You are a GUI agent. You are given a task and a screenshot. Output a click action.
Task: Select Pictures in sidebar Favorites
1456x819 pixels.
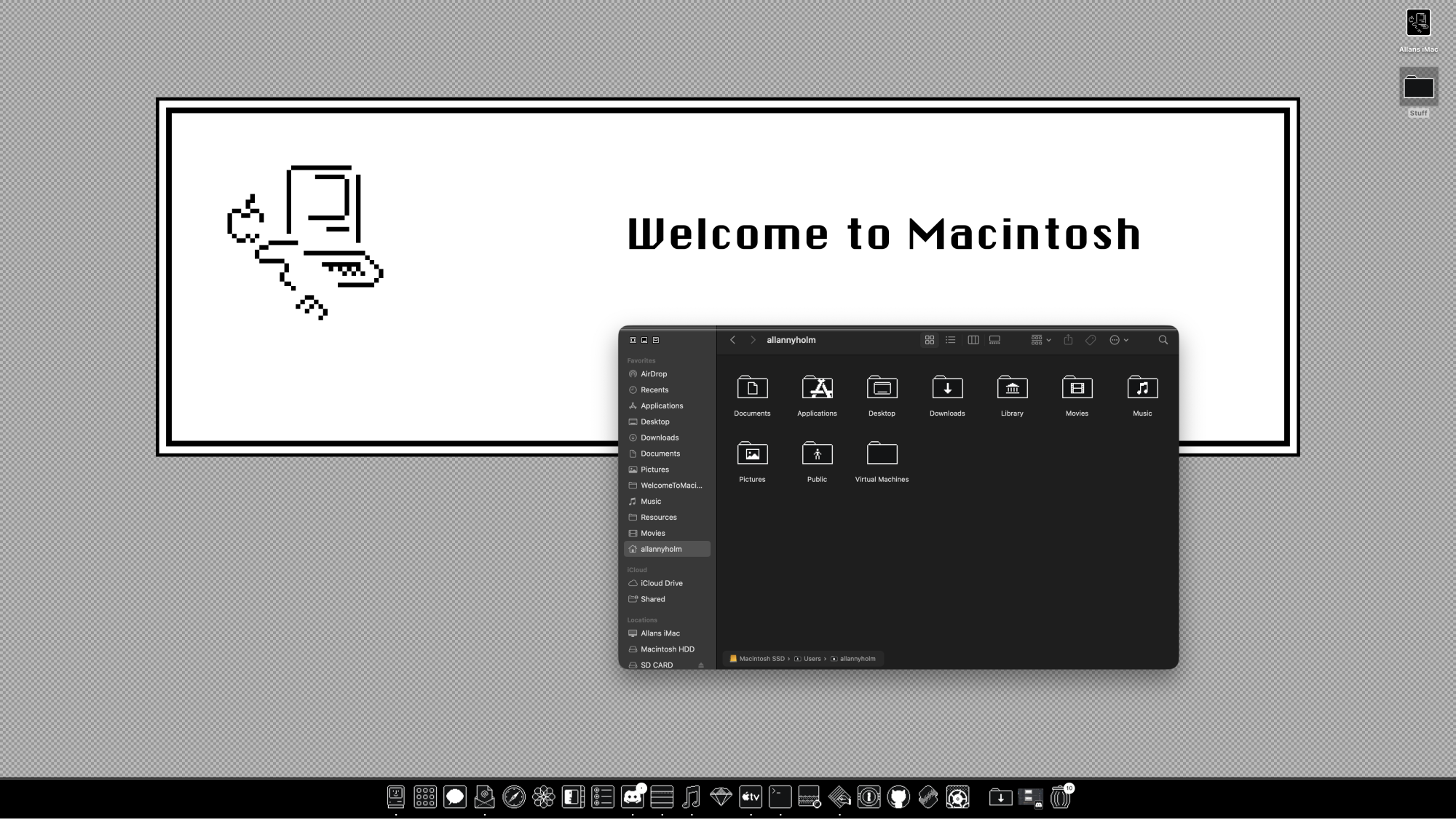(667, 470)
